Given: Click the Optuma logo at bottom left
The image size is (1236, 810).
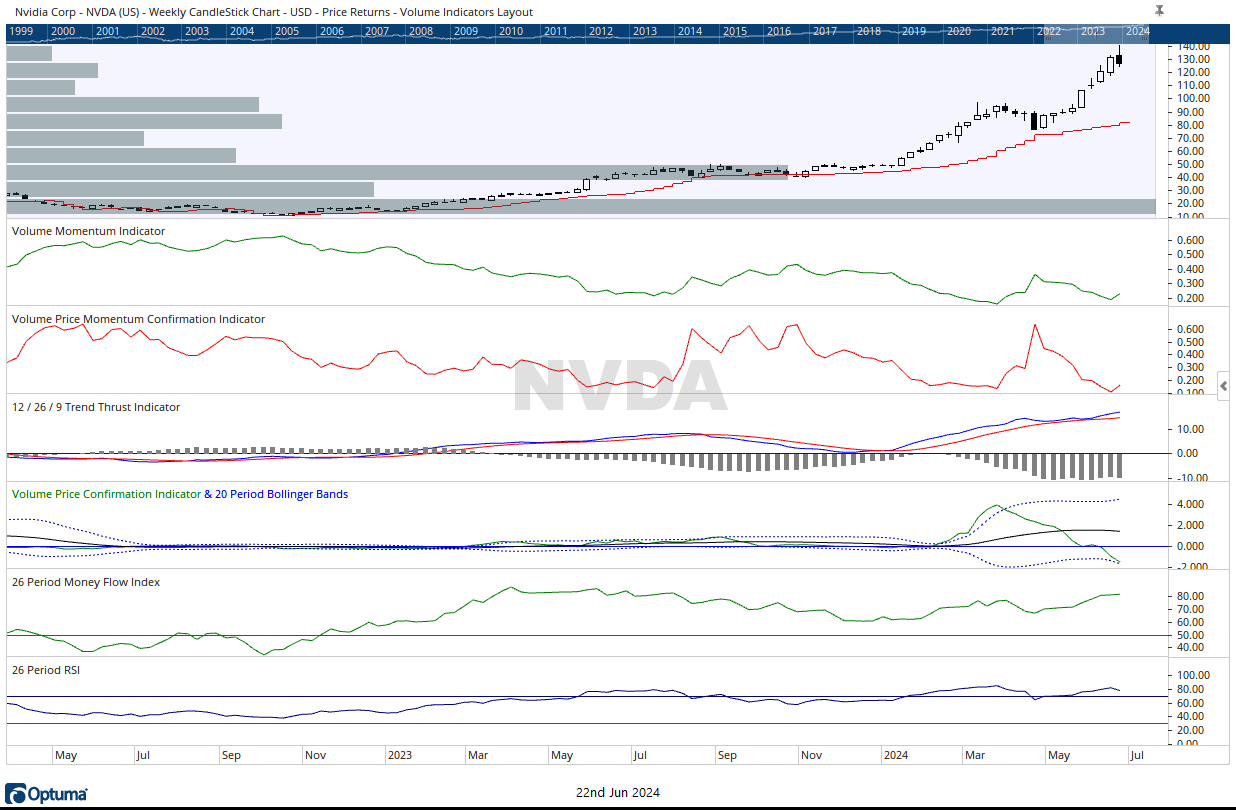Looking at the screenshot, I should click(x=47, y=792).
